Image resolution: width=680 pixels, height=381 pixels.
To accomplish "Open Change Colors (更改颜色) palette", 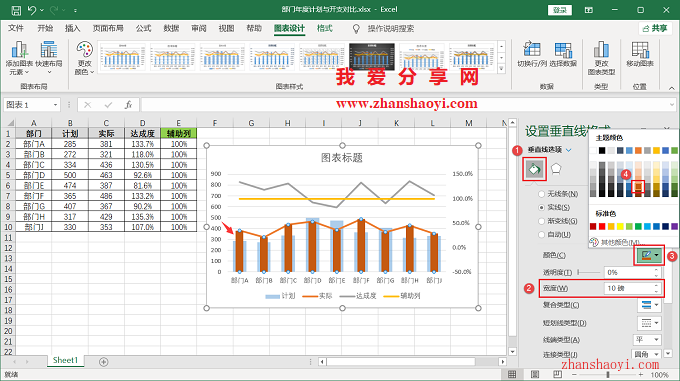I will (85, 58).
